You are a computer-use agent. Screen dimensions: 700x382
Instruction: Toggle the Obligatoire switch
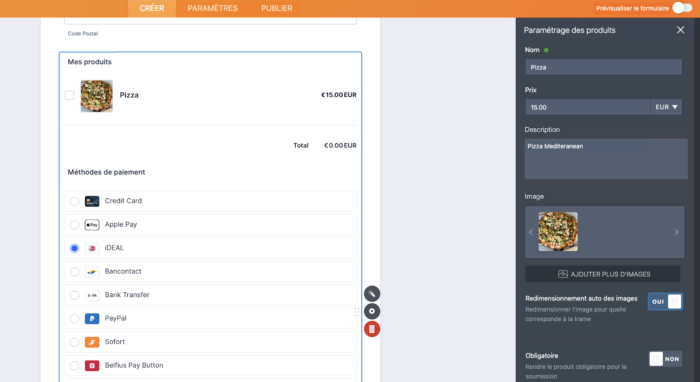(x=665, y=359)
